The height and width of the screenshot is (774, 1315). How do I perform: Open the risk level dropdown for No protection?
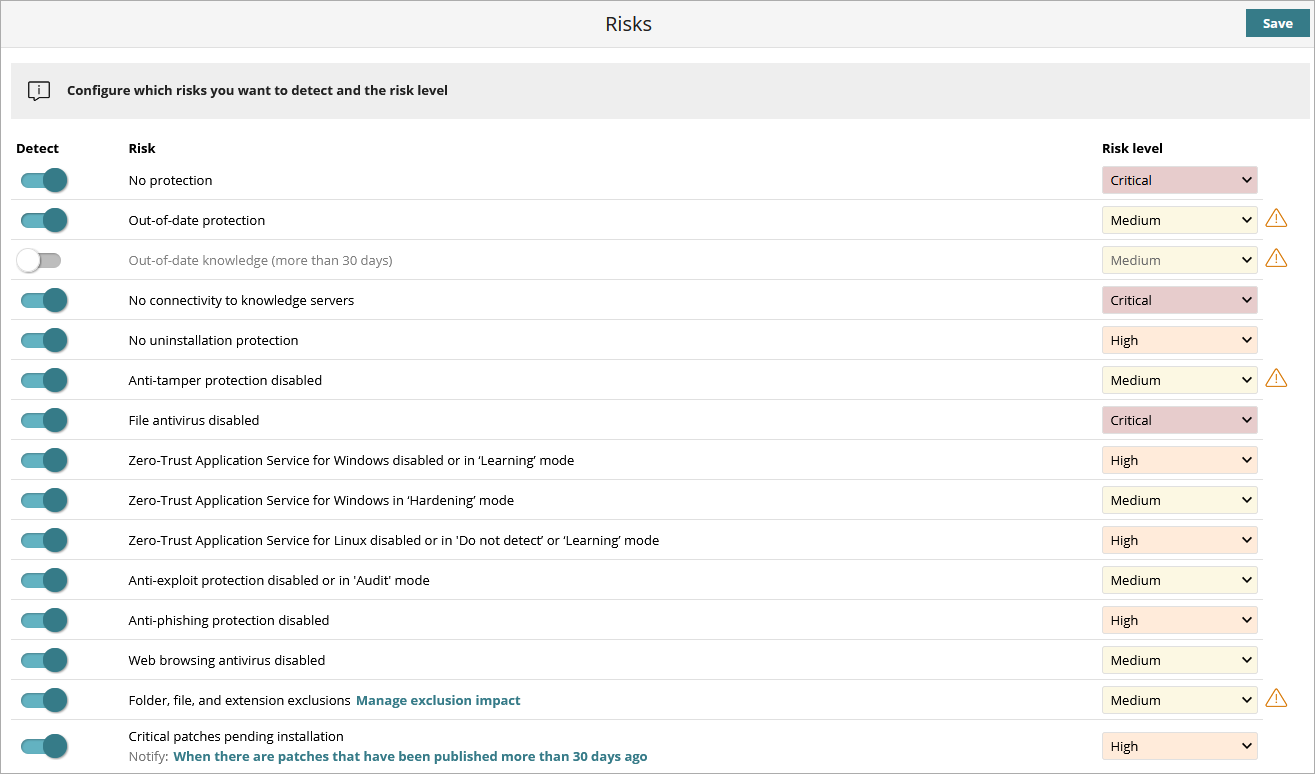point(1179,180)
